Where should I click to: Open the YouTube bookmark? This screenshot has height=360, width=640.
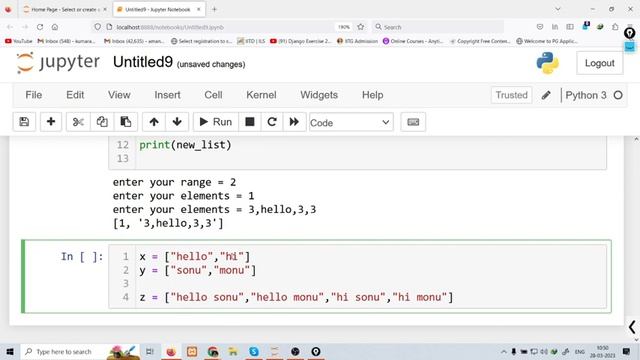click(x=19, y=41)
